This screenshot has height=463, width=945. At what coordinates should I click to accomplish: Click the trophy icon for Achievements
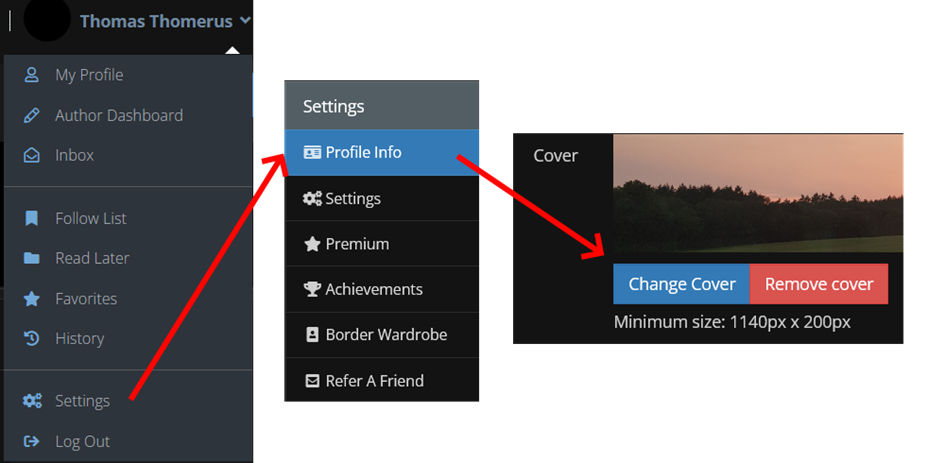click(x=312, y=289)
